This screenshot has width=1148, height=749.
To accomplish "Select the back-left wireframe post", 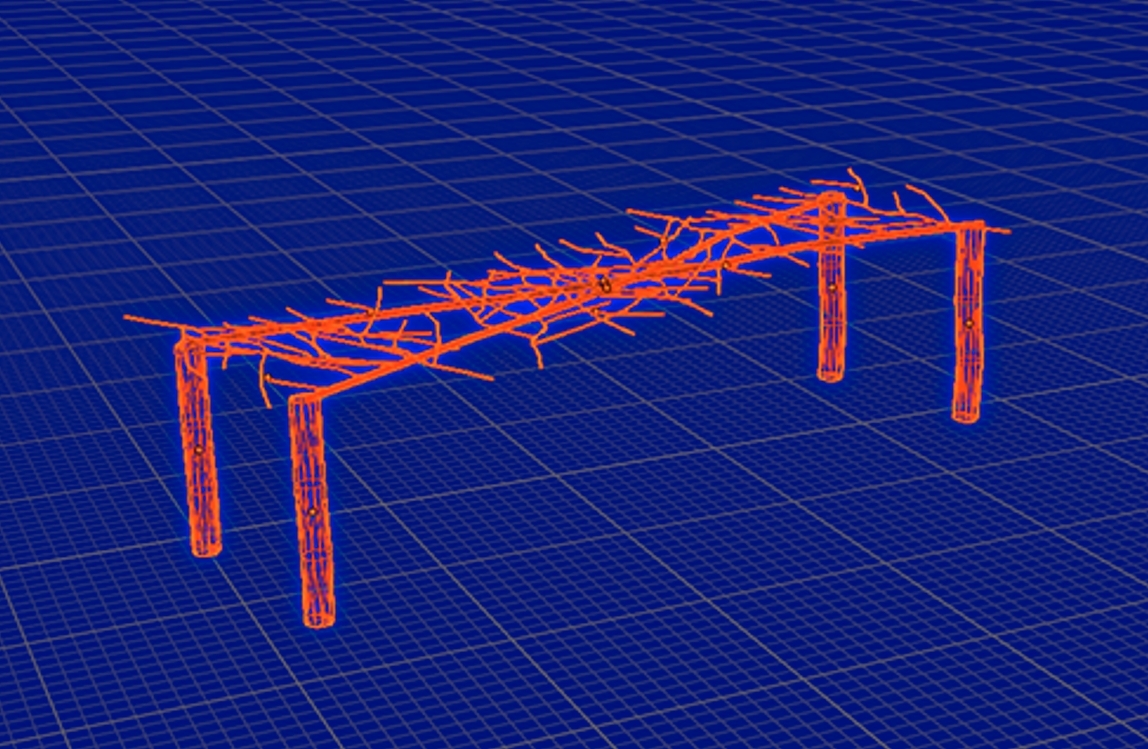I will click(197, 447).
